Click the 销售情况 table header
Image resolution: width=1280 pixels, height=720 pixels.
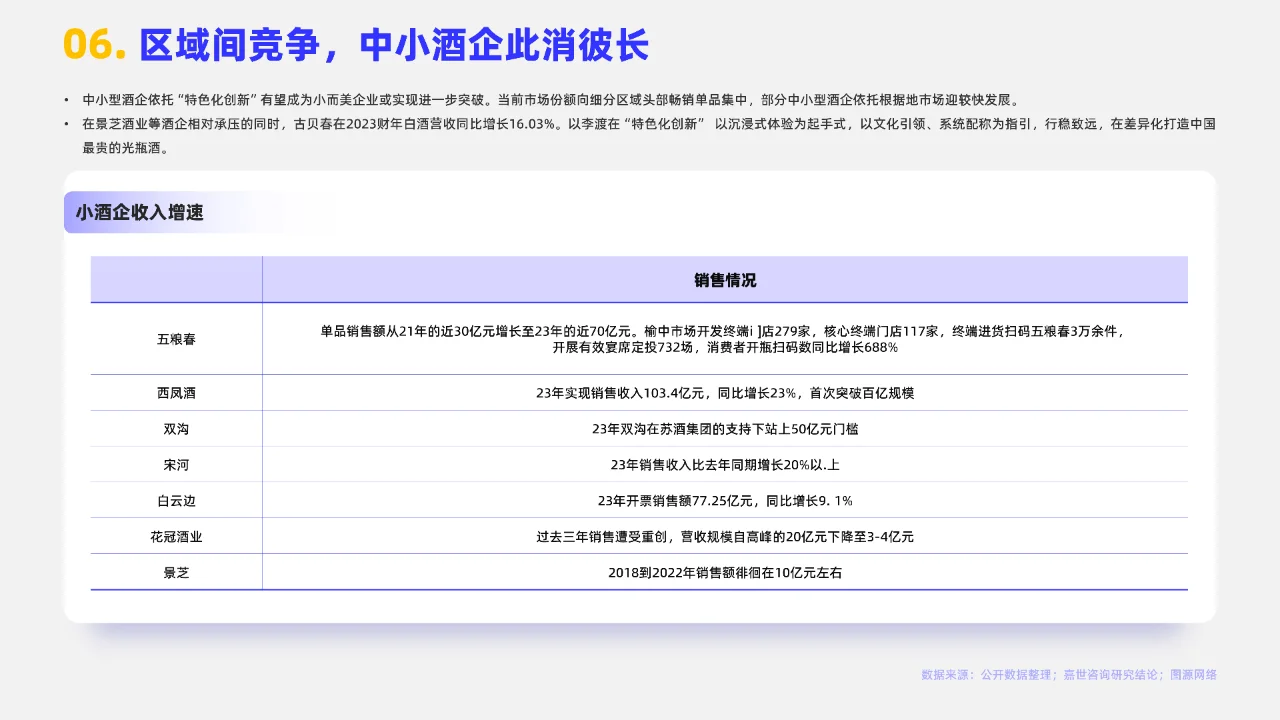[725, 280]
